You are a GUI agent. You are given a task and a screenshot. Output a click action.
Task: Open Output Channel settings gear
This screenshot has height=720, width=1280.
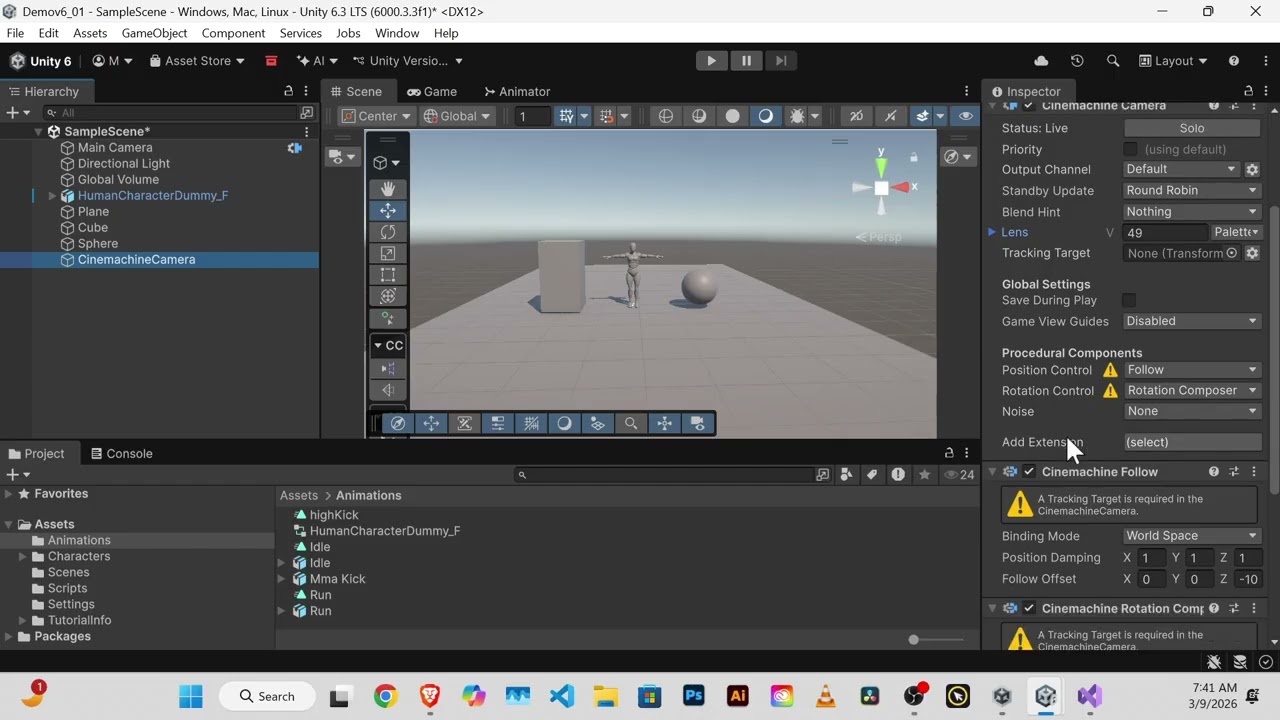(x=1252, y=170)
